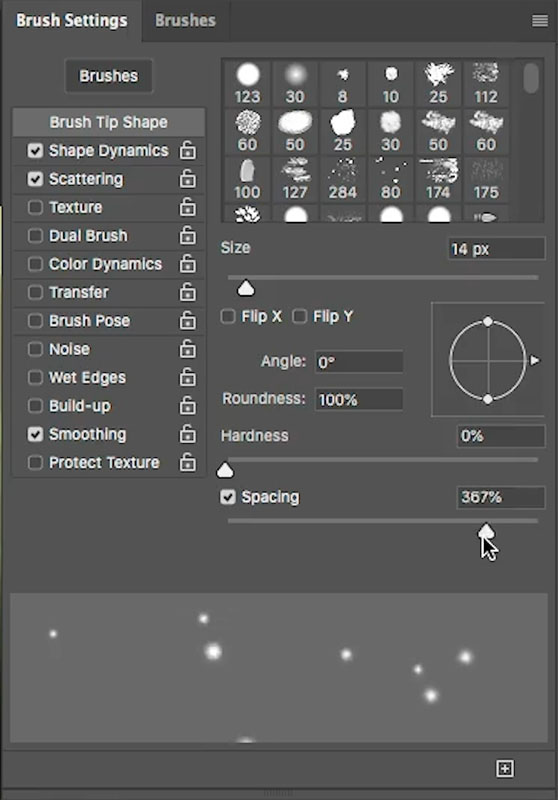This screenshot has width=558, height=800.
Task: Switch to the Brushes tab
Action: tap(185, 20)
